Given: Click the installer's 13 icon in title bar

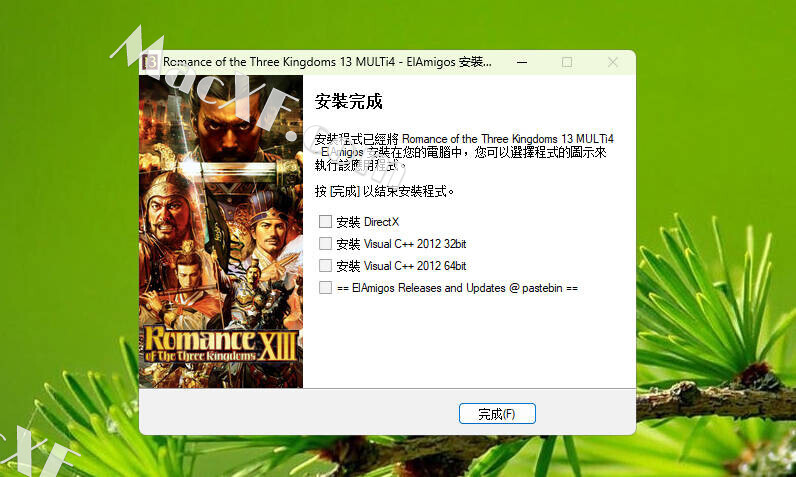Looking at the screenshot, I should pos(151,62).
